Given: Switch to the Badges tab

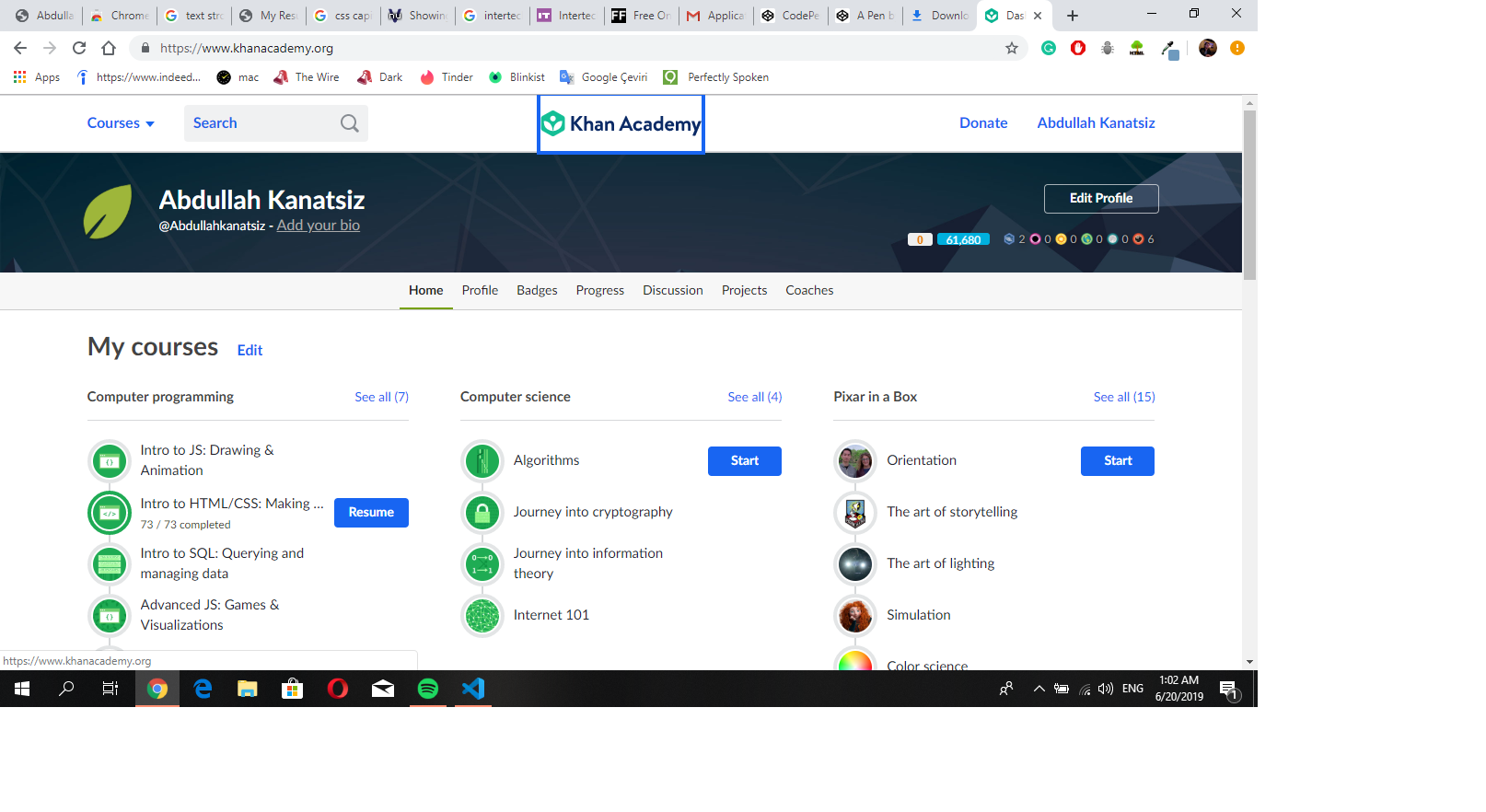Looking at the screenshot, I should tap(537, 290).
